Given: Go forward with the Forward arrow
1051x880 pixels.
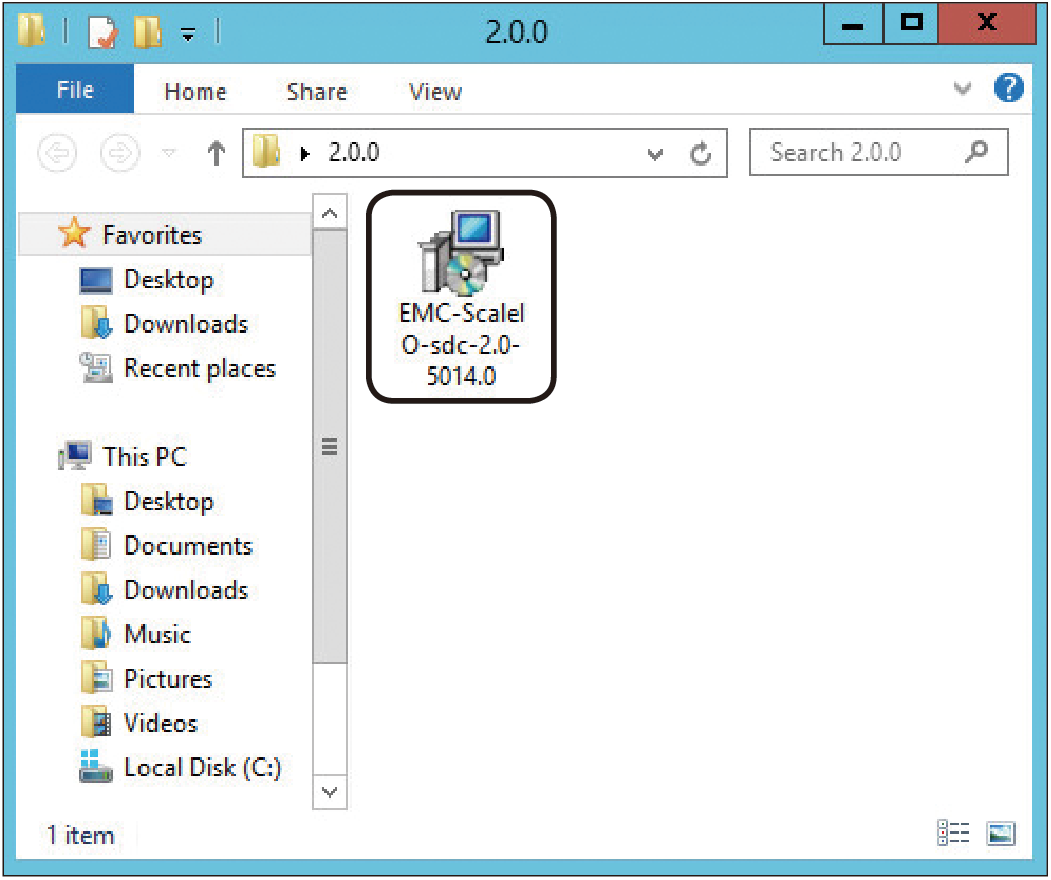Looking at the screenshot, I should click(x=120, y=153).
